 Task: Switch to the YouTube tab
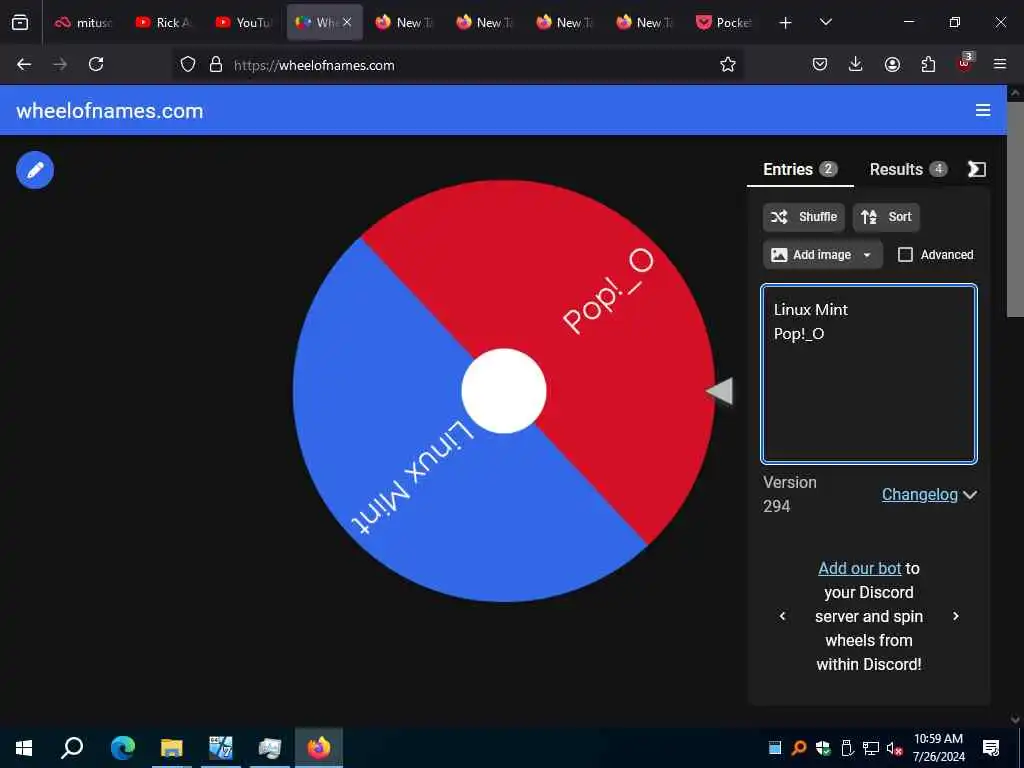coord(243,23)
